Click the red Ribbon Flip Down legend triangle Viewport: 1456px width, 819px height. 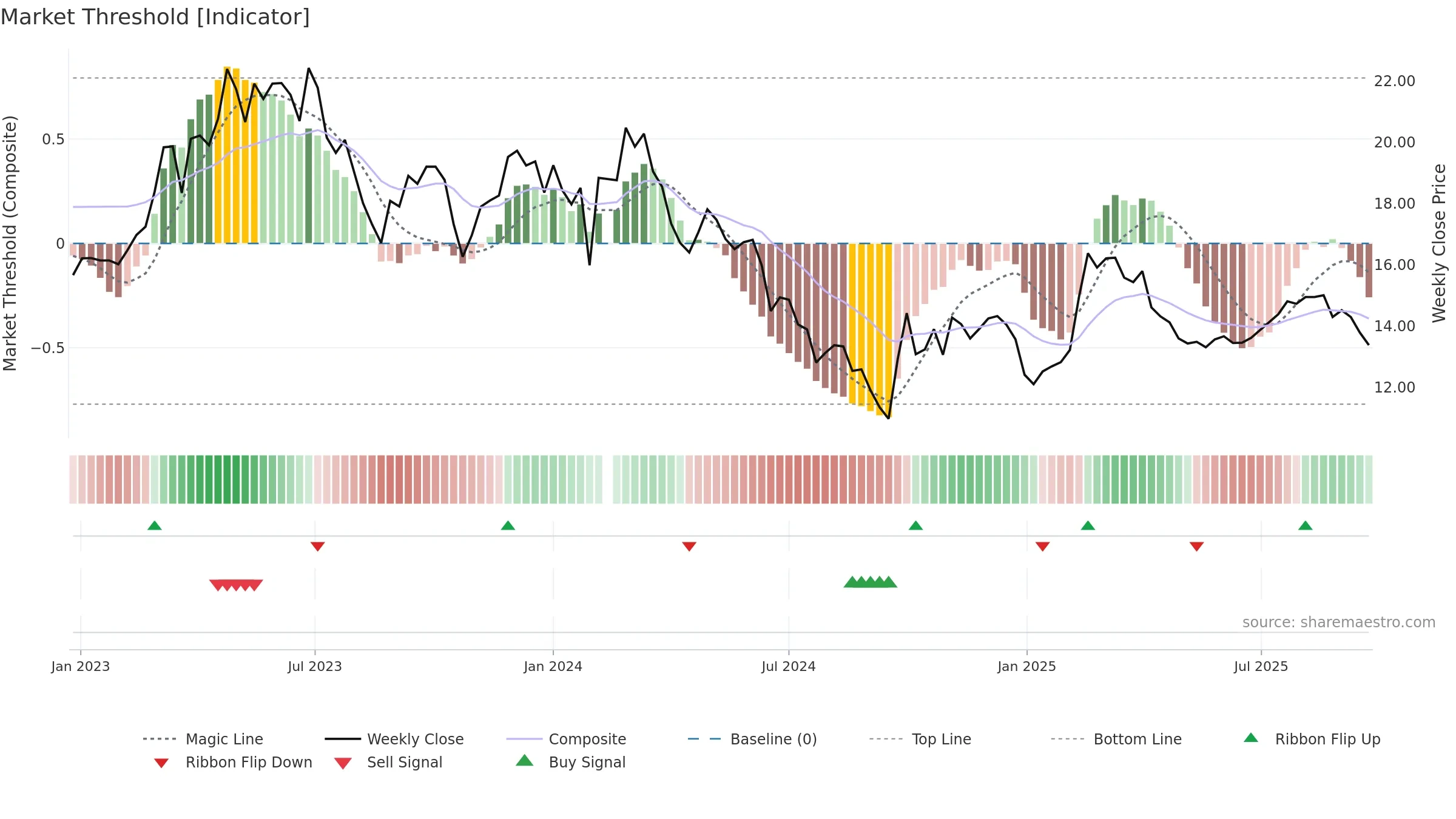(x=161, y=763)
